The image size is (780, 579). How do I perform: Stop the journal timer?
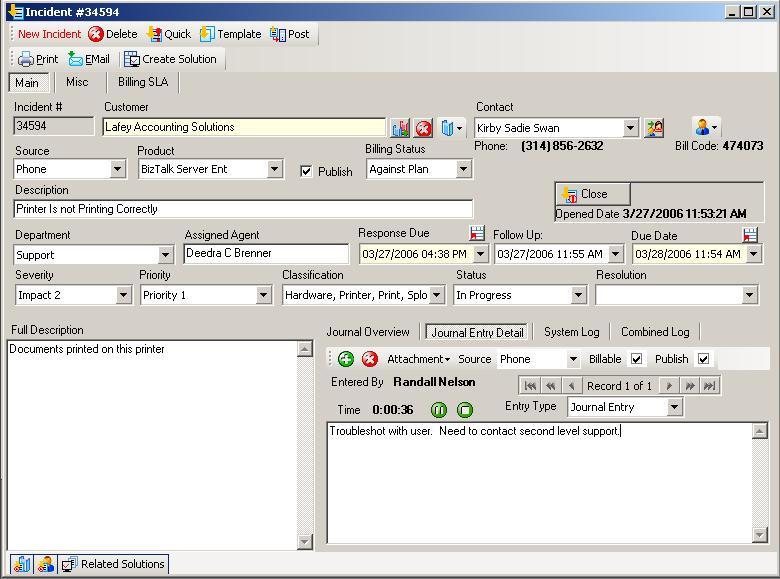click(x=465, y=410)
